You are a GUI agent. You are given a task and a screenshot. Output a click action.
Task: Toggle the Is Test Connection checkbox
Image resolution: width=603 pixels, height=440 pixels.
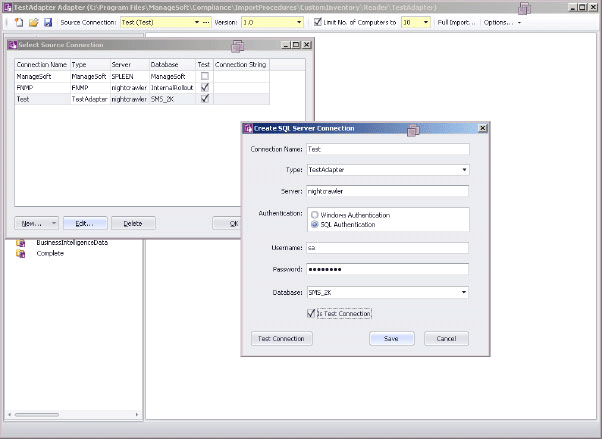[312, 313]
